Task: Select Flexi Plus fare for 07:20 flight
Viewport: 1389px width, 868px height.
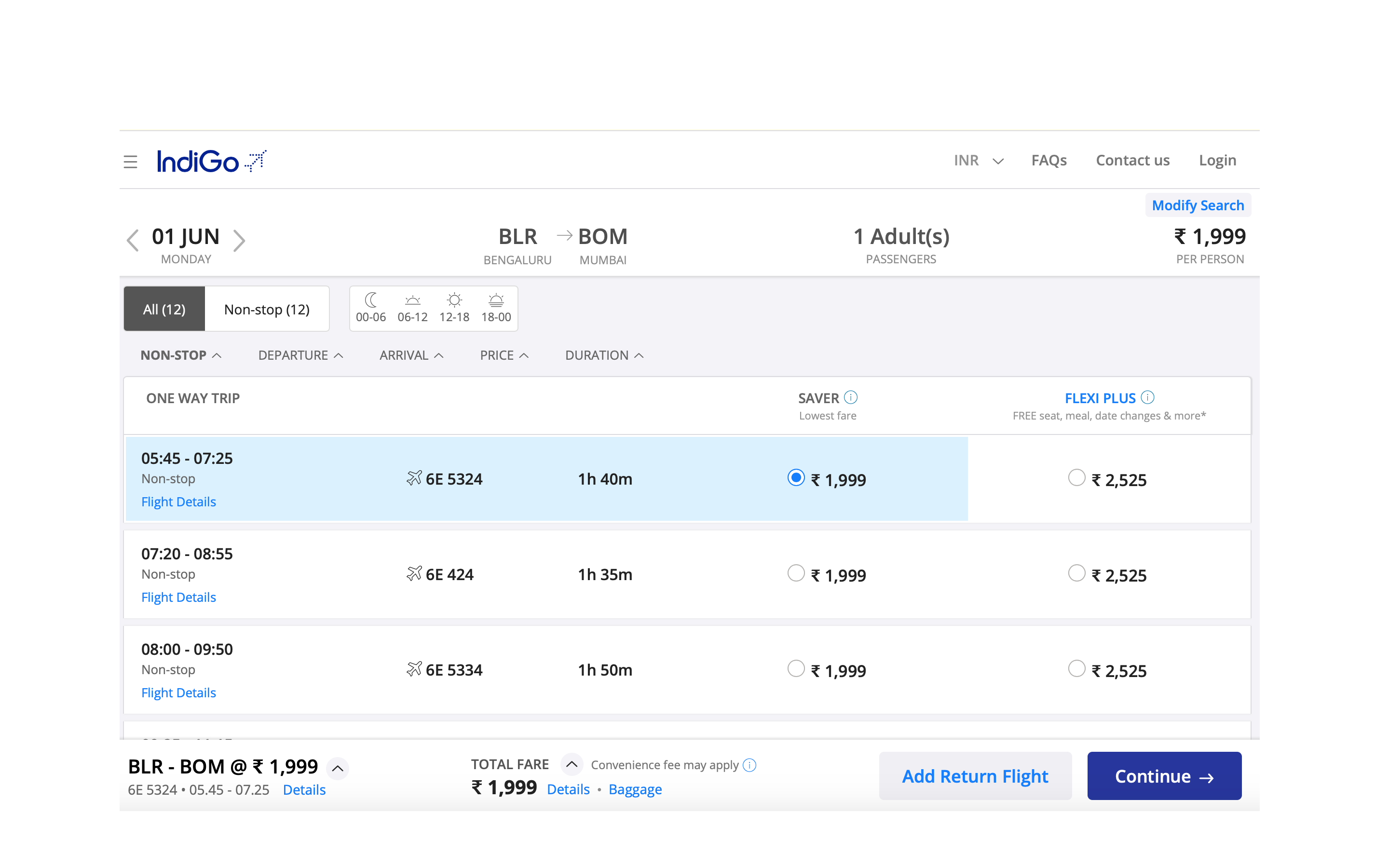Action: tap(1077, 573)
